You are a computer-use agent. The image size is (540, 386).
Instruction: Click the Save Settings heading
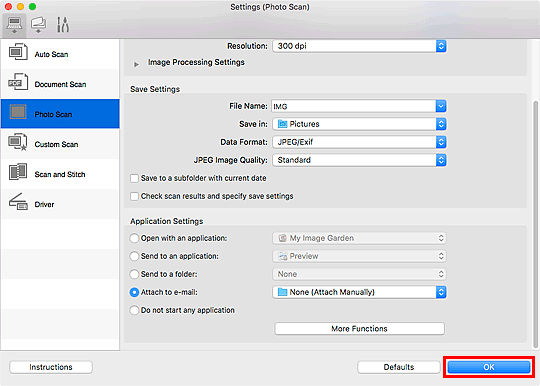(x=155, y=89)
